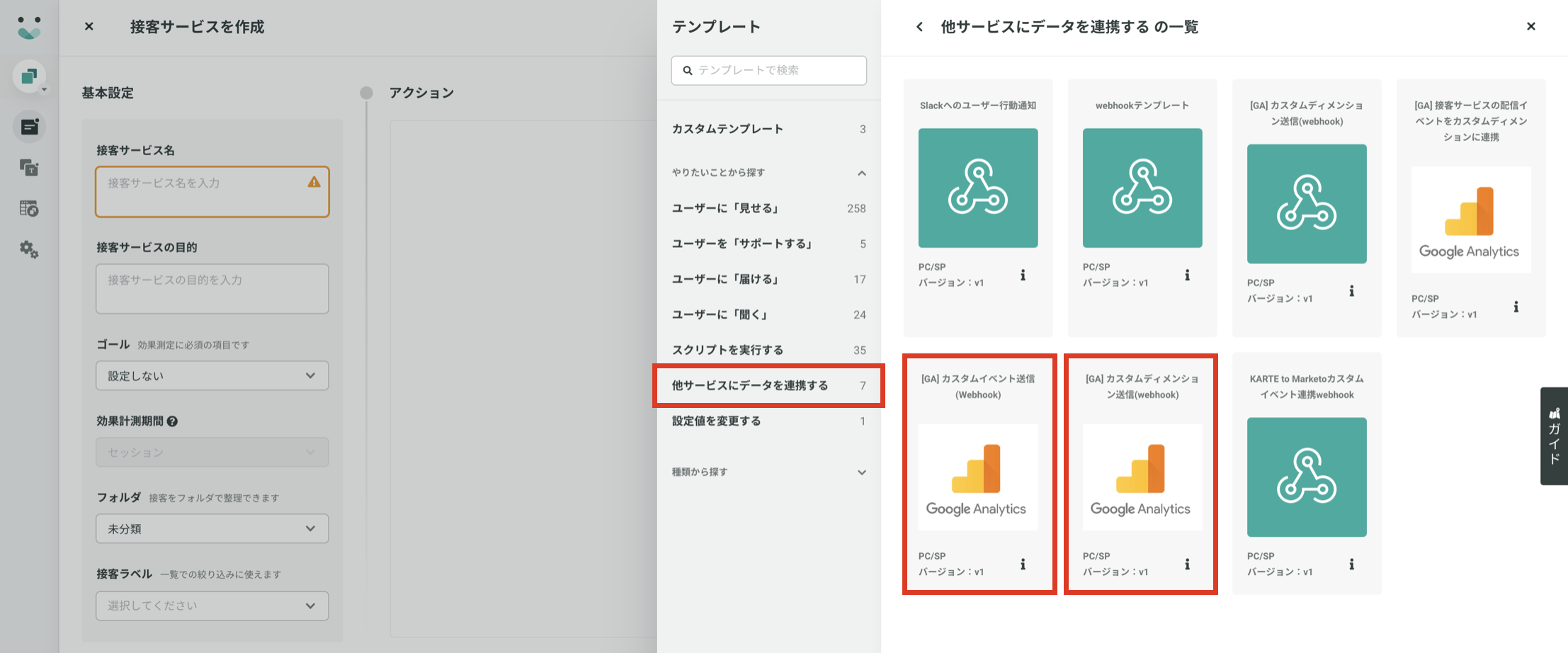The height and width of the screenshot is (653, 1568).
Task: Click help icon next to 効果計測期間
Action: [x=172, y=421]
